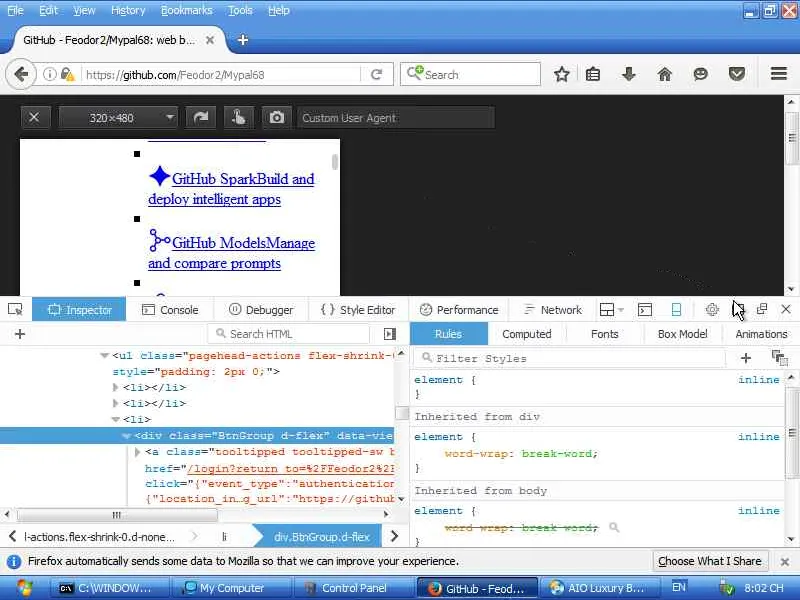
Task: Toggle pseudo-class panel icon
Action: [780, 358]
